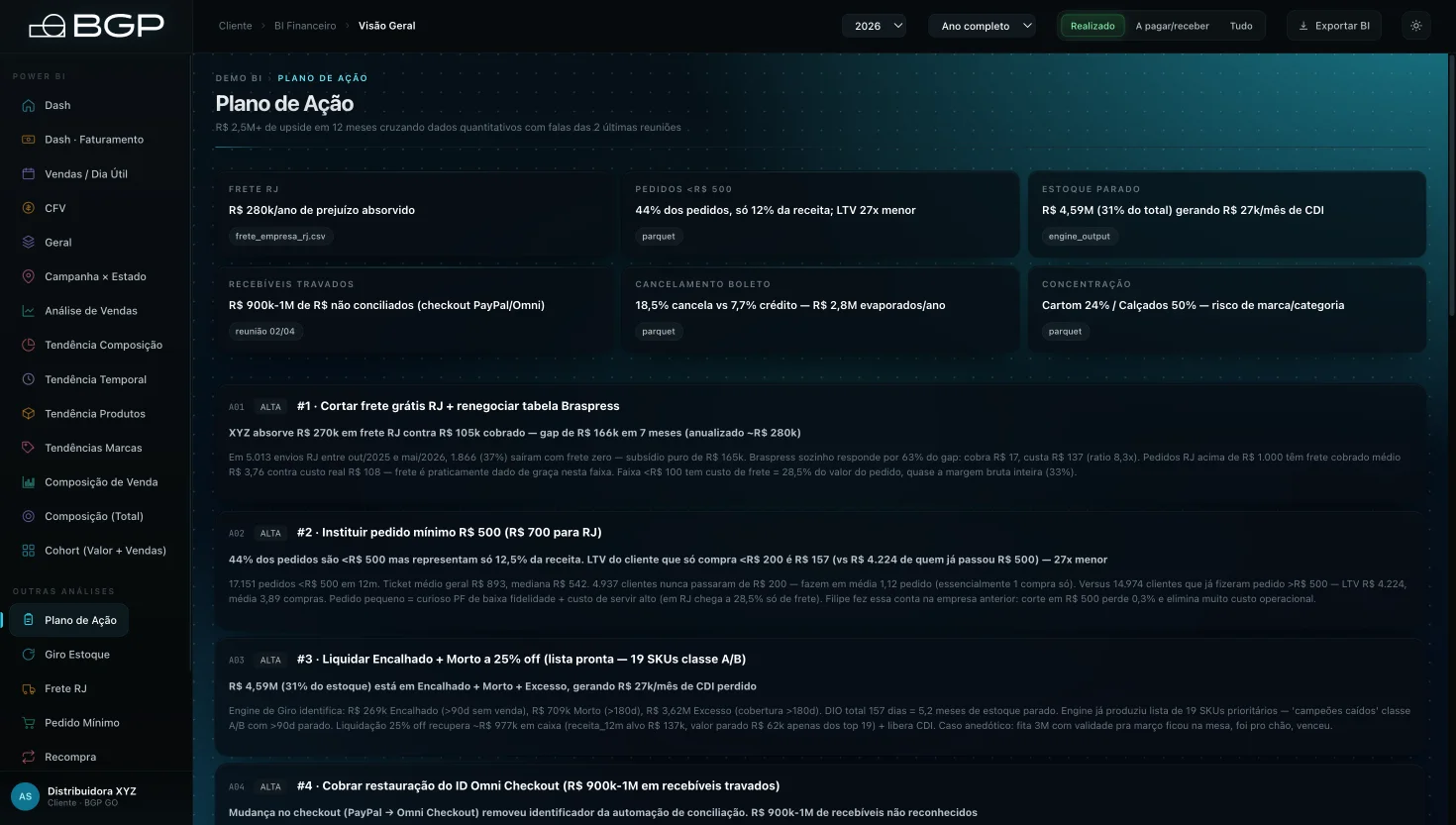Click action title #4 Cobrar restauração do ID Omni
This screenshot has height=825, width=1456.
tap(538, 786)
